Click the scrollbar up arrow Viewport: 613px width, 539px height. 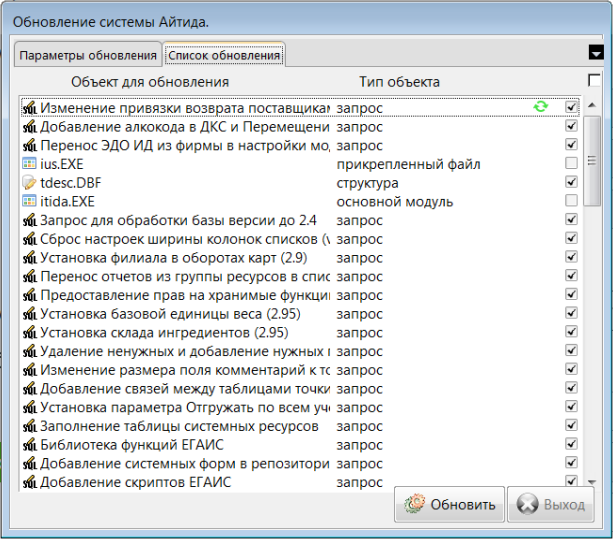[x=592, y=105]
